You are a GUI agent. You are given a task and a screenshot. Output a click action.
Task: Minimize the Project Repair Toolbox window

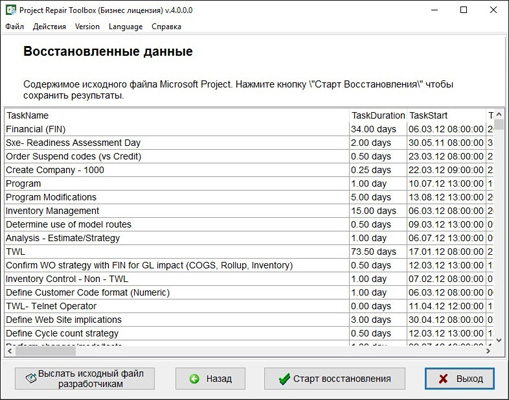pyautogui.click(x=434, y=10)
